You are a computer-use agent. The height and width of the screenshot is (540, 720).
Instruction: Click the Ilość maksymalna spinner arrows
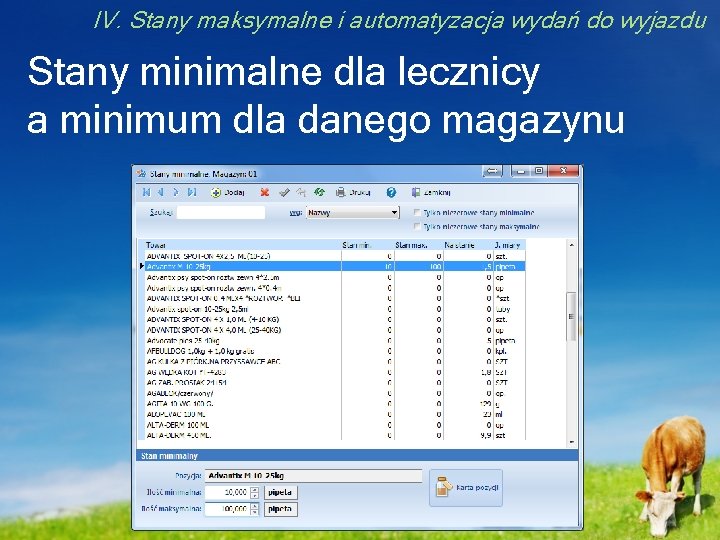[255, 509]
